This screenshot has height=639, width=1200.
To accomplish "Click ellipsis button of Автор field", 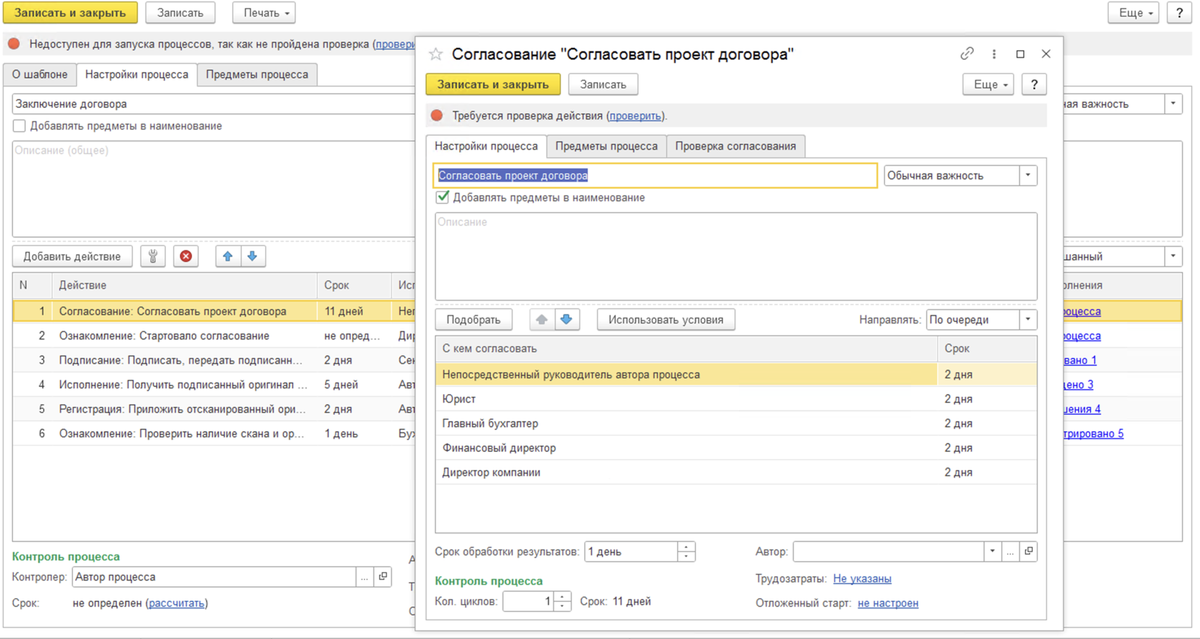I will pyautogui.click(x=1011, y=551).
